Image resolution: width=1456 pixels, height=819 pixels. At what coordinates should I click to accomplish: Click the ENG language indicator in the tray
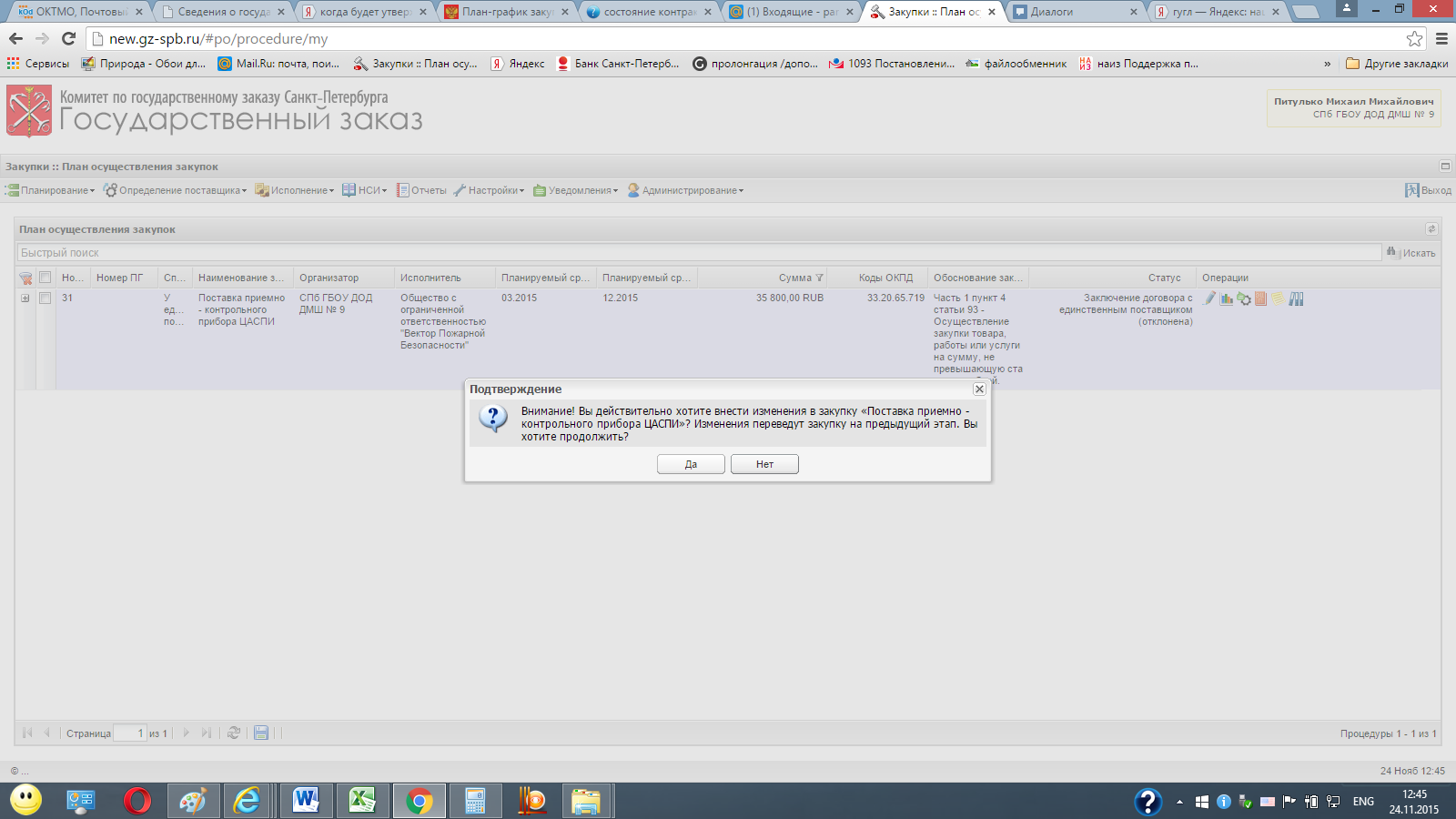1363,802
